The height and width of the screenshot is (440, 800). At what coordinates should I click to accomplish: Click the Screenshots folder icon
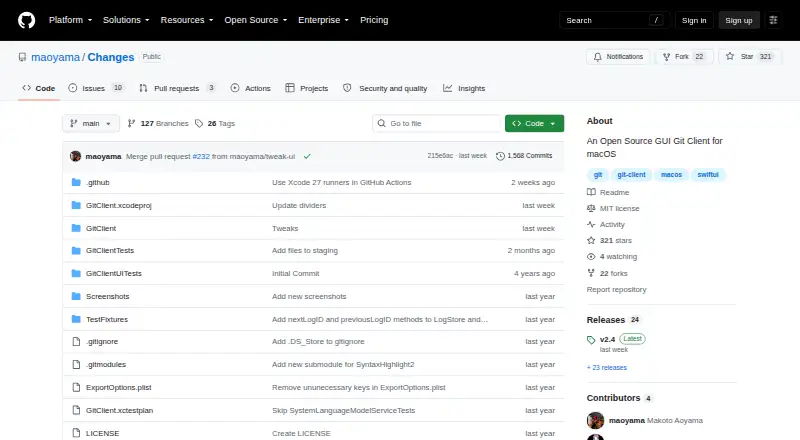(76, 296)
